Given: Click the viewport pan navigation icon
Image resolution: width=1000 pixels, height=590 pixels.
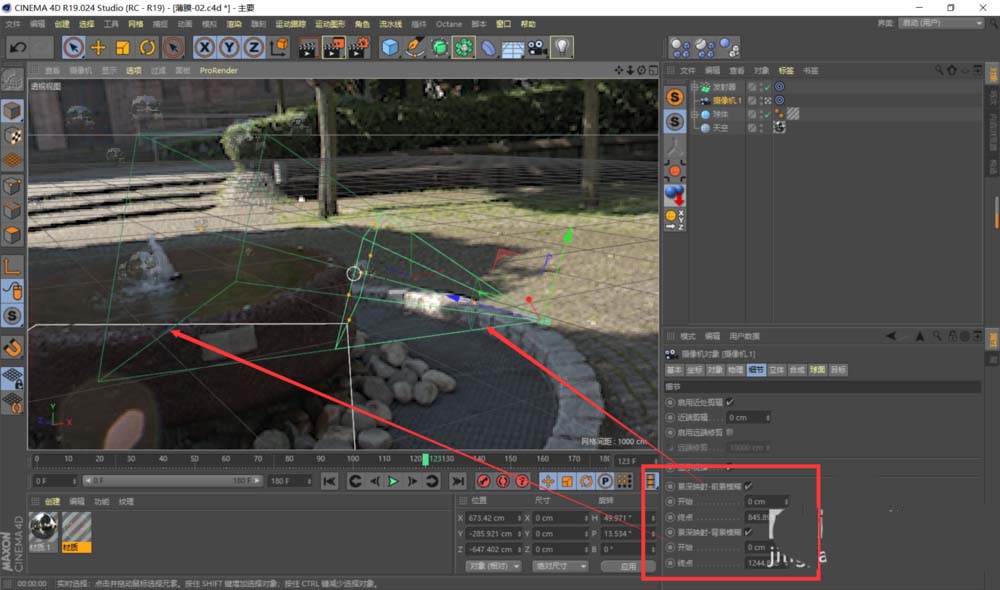Looking at the screenshot, I should pos(619,70).
